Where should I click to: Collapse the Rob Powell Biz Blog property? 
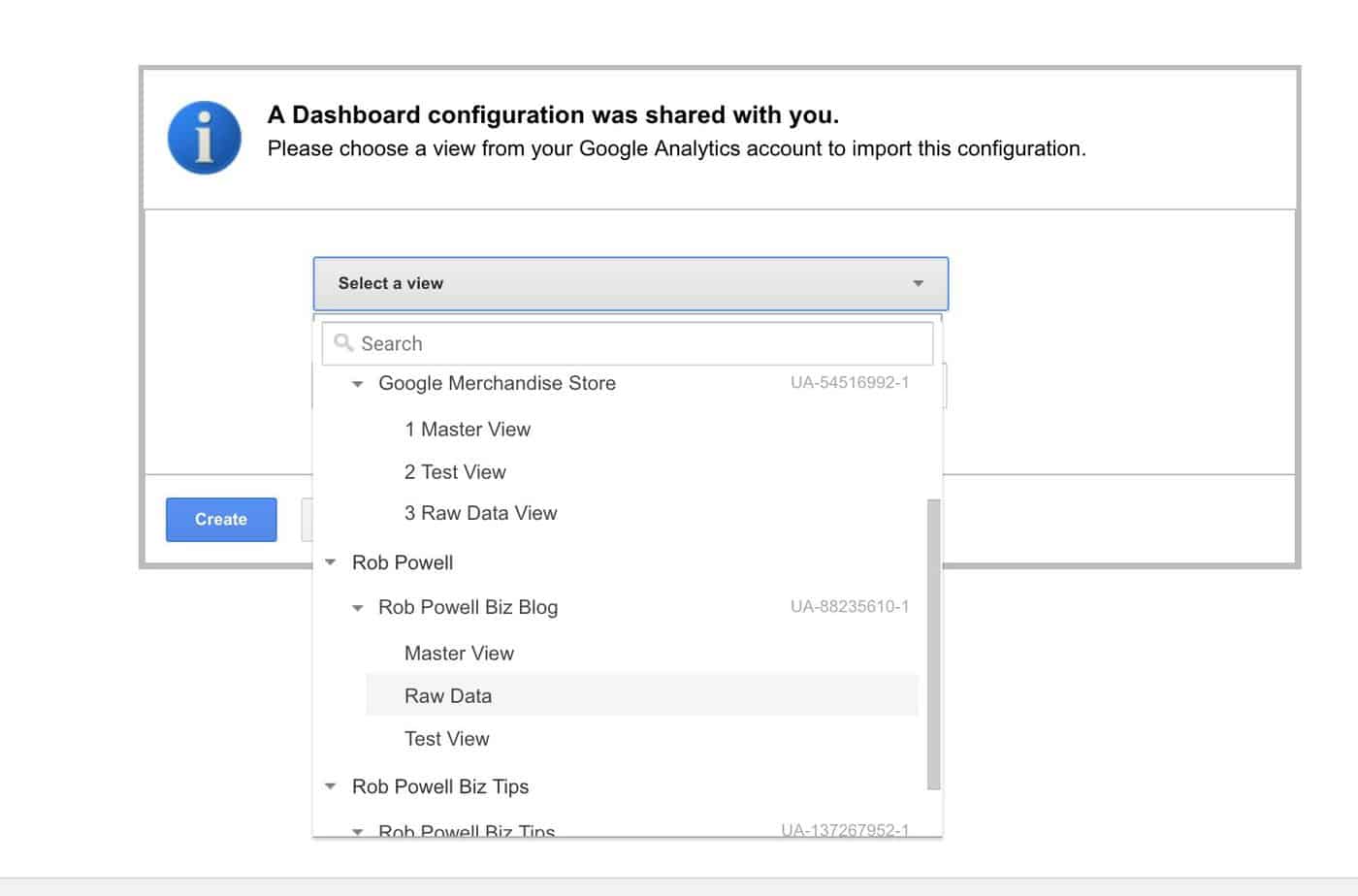tap(358, 608)
